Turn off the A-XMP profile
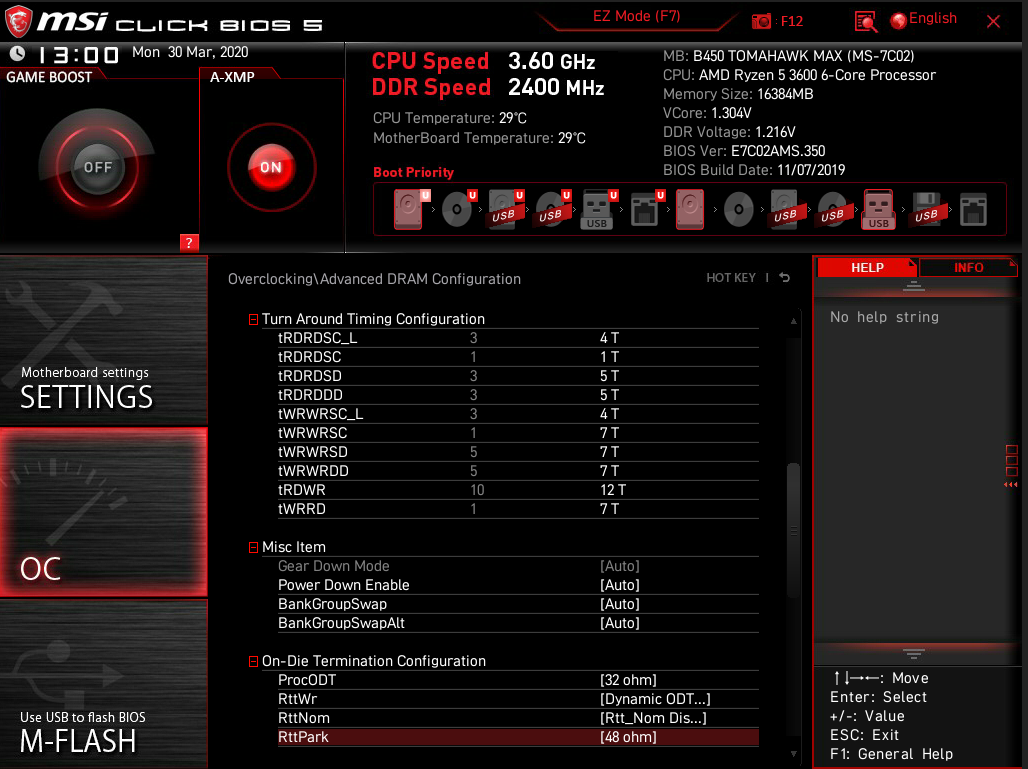 point(269,168)
